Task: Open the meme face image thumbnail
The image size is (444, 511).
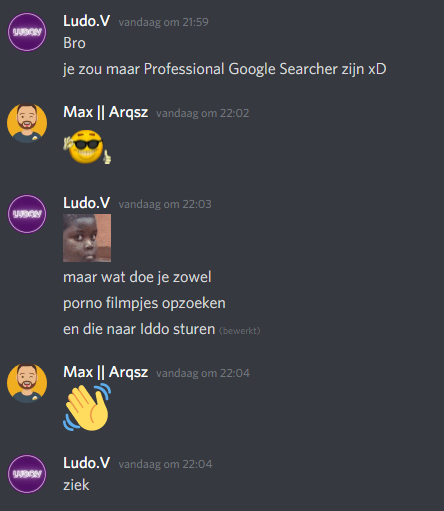Action: click(x=87, y=238)
